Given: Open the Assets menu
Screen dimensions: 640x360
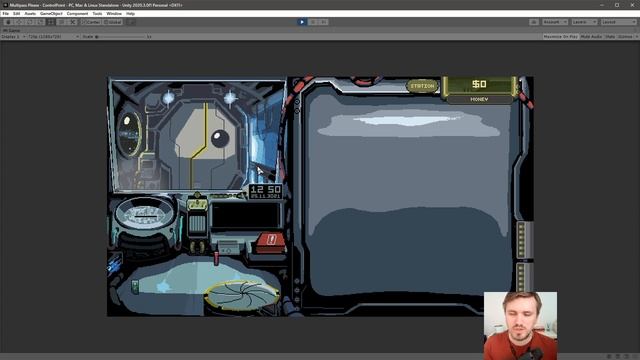Looking at the screenshot, I should [30, 13].
